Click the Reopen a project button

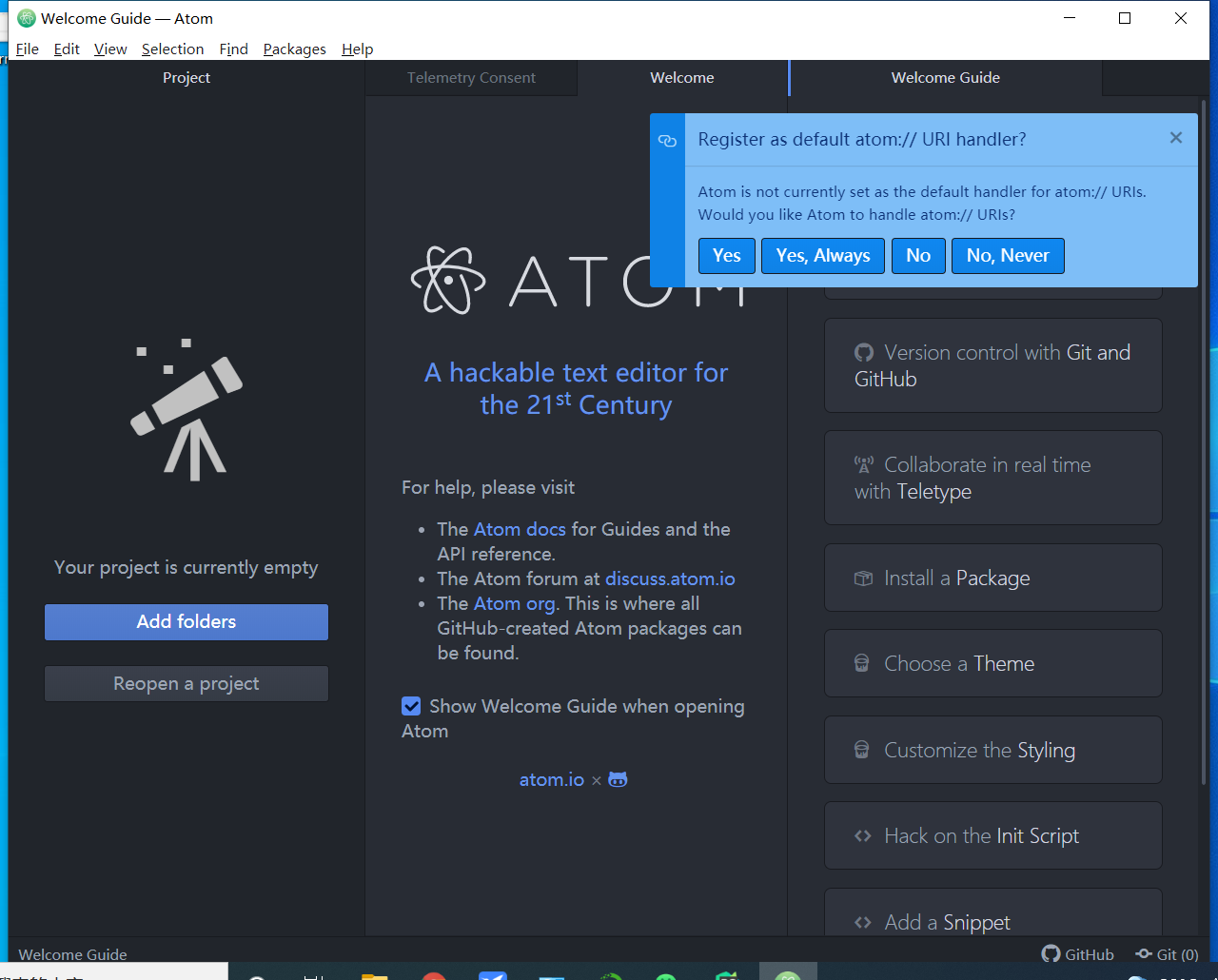(x=187, y=684)
